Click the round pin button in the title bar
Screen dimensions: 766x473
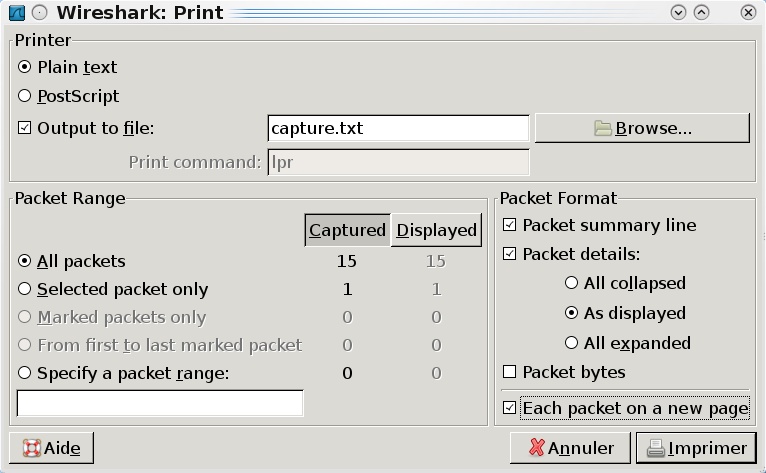[x=40, y=12]
